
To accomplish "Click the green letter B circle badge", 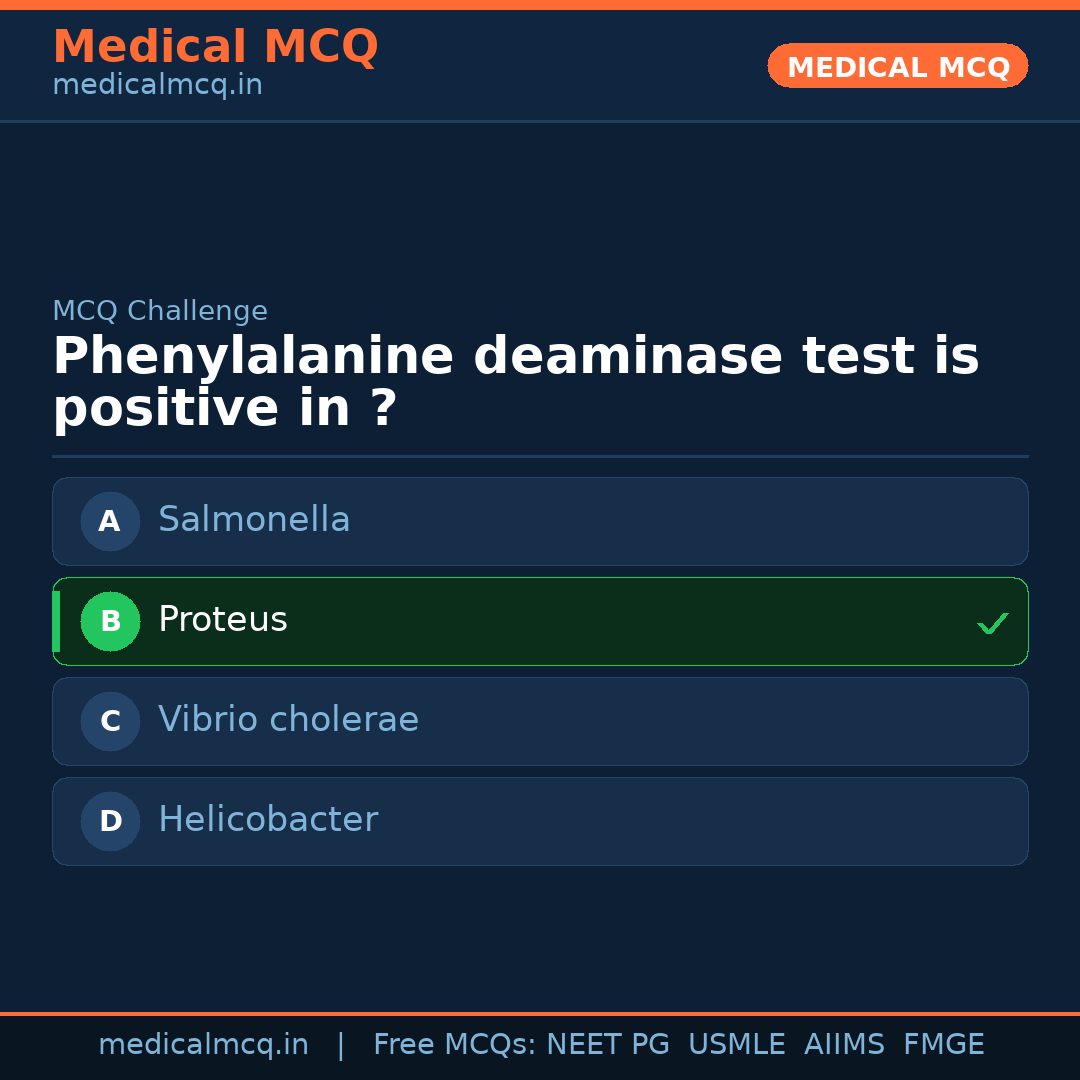I will (110, 621).
